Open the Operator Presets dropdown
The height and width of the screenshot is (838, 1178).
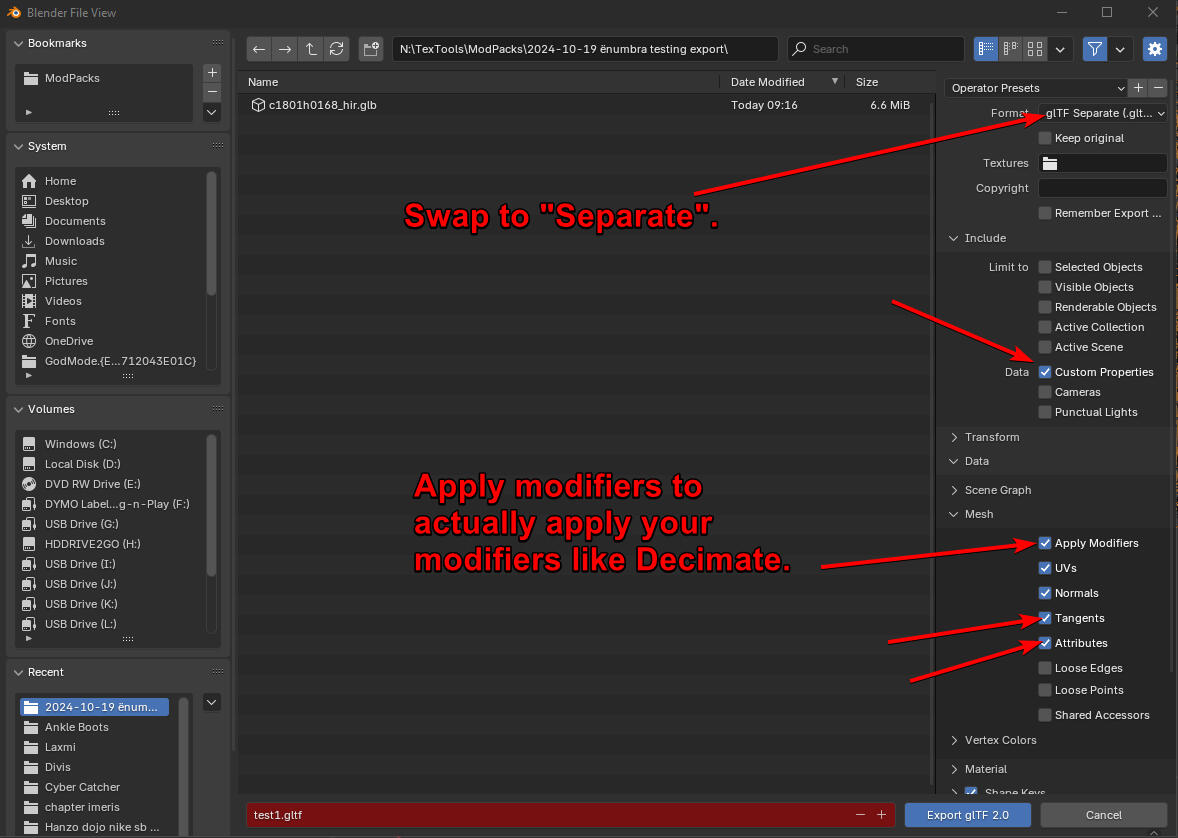[x=1035, y=88]
